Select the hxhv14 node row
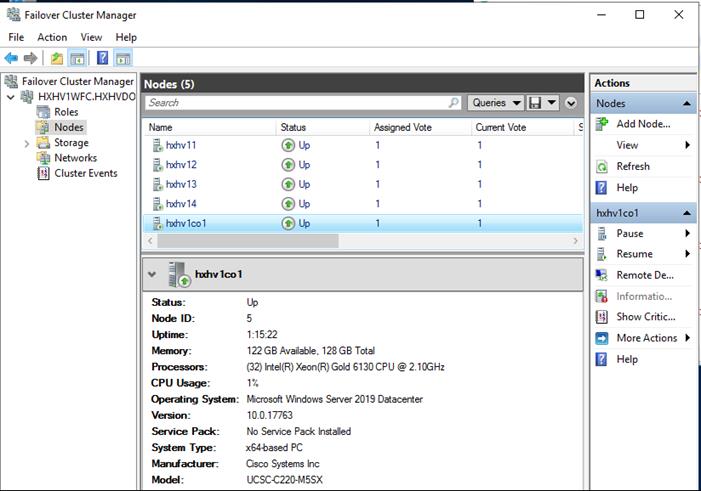The image size is (701, 491). click(x=363, y=204)
